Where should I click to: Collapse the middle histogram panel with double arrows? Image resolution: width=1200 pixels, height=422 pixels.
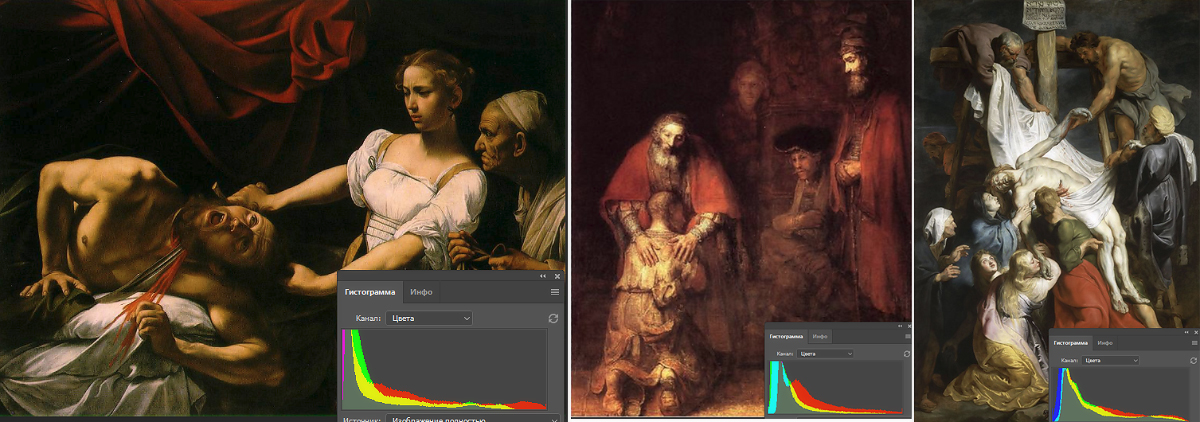pos(900,326)
